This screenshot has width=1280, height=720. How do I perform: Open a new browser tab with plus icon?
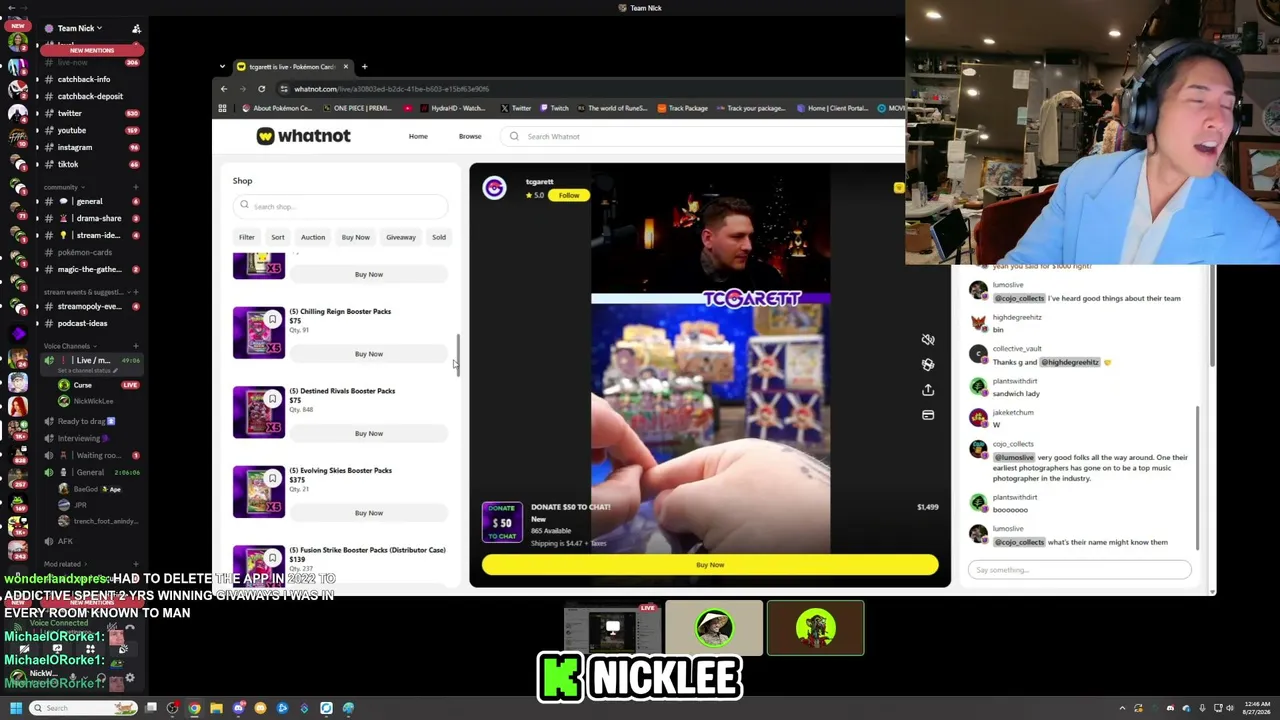coord(364,67)
